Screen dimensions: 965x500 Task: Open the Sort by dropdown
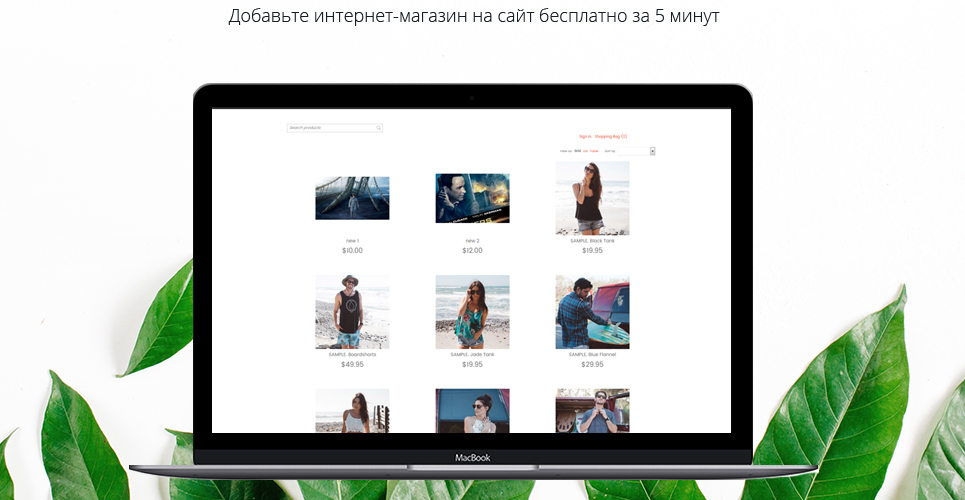tap(636, 151)
